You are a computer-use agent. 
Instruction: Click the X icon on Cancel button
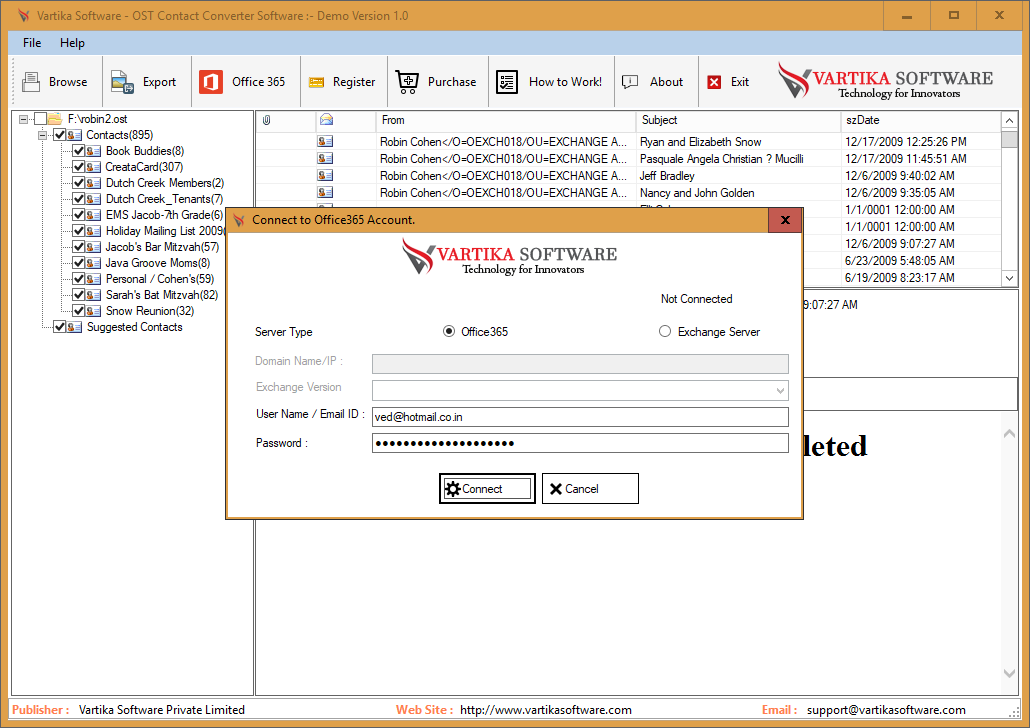(556, 489)
